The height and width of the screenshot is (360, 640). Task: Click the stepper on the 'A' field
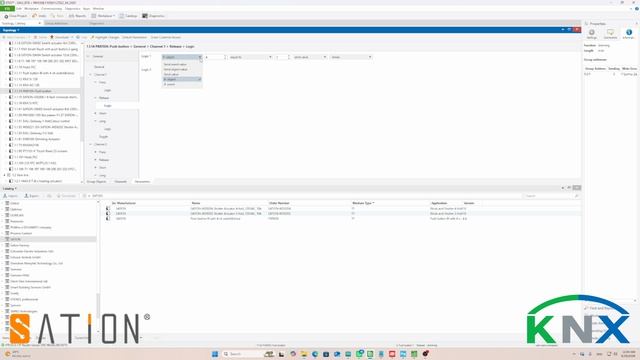tap(224, 57)
